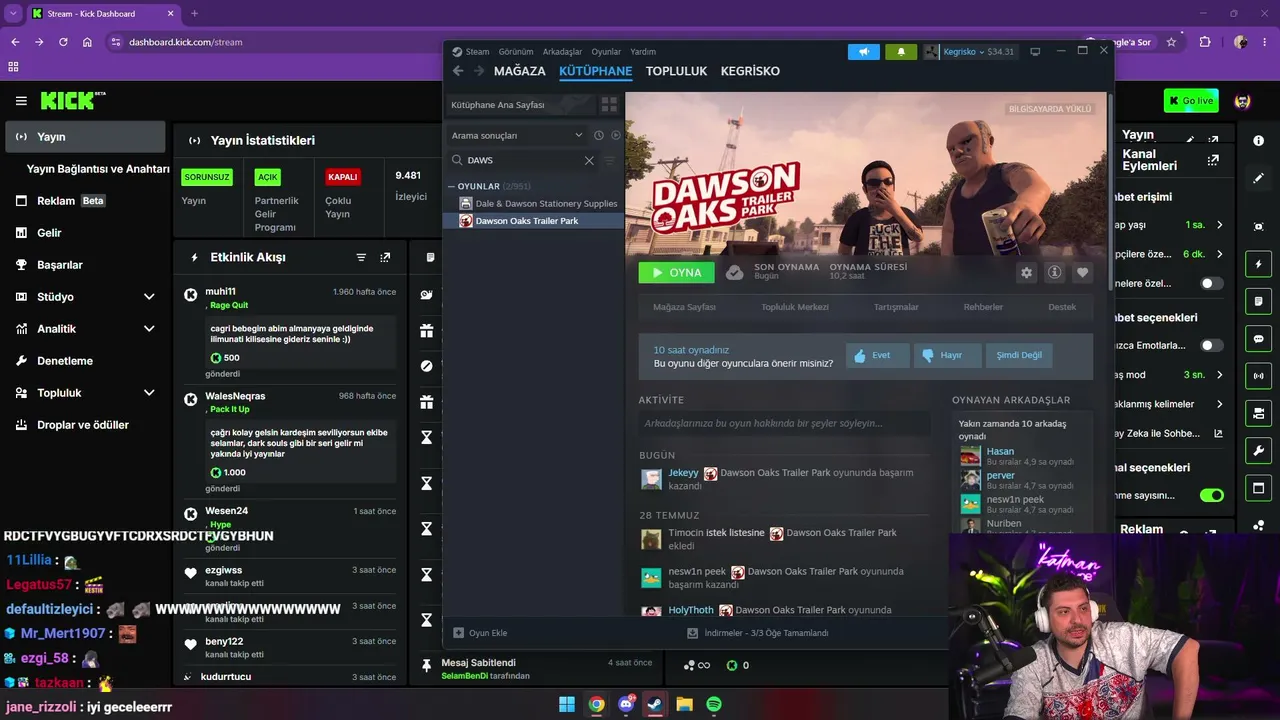Open Steam notifications bell

901,52
